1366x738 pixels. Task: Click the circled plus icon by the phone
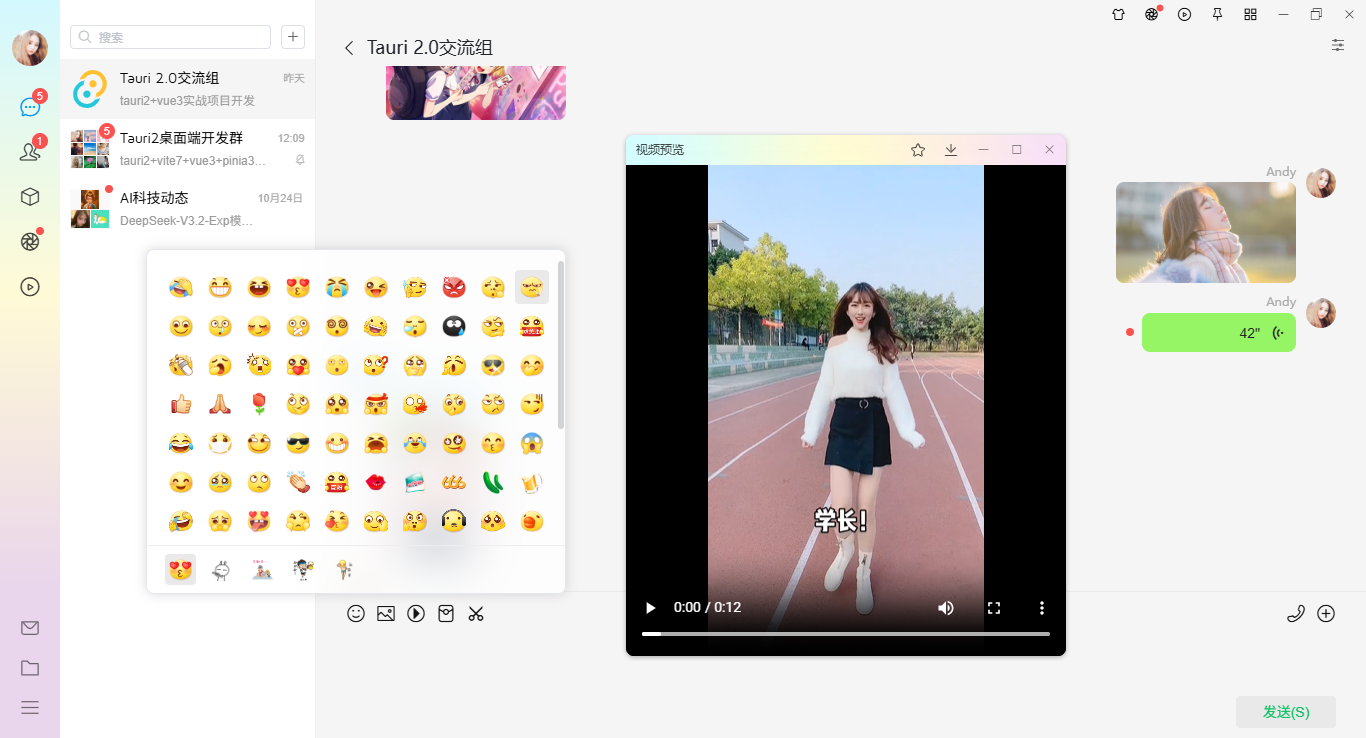[x=1326, y=614]
